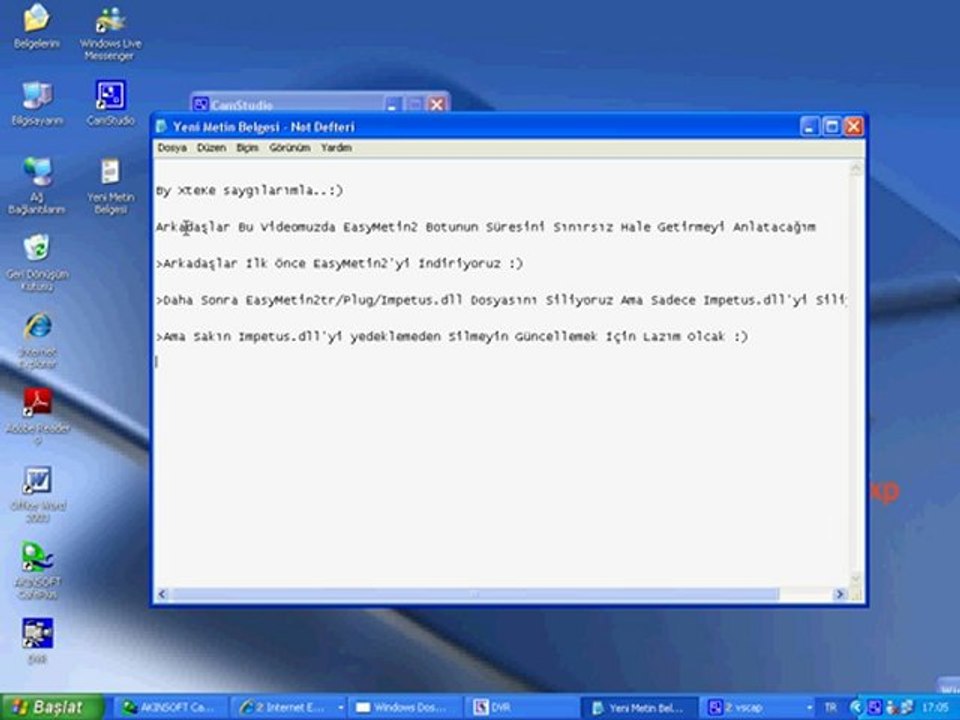The height and width of the screenshot is (720, 960).
Task: Minimize the Notepad window
Action: 809,127
